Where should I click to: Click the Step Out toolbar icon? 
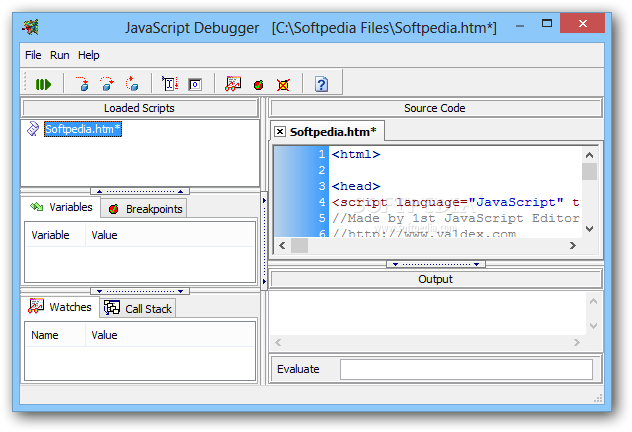(x=132, y=84)
